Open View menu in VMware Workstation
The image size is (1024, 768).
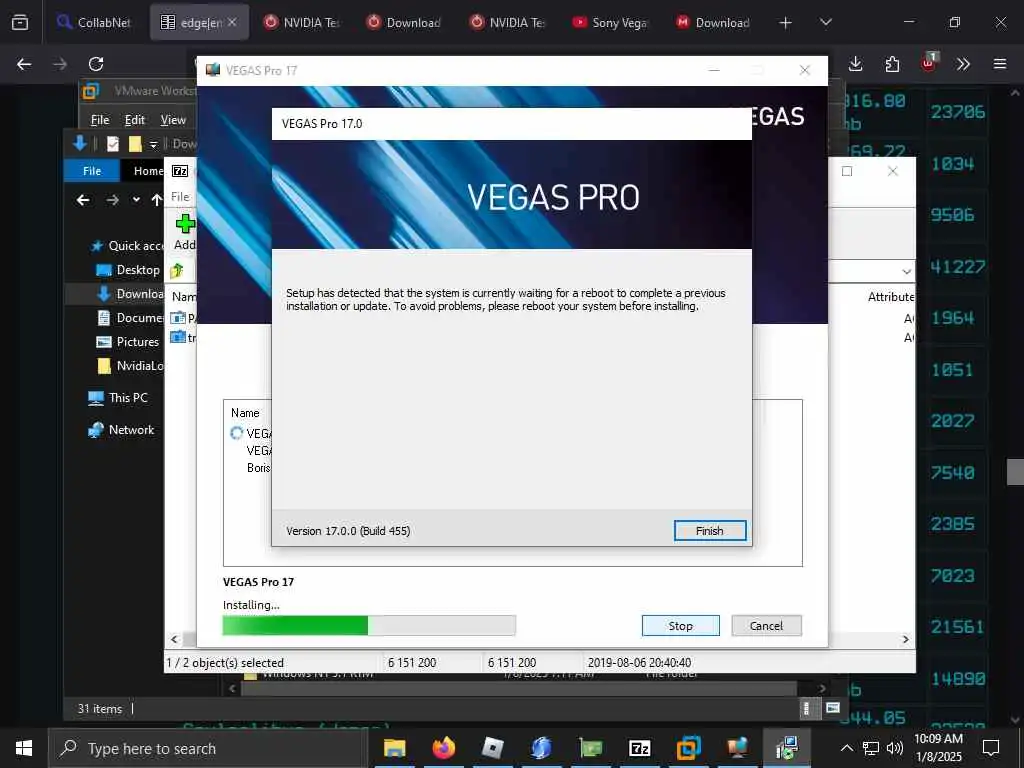point(173,120)
